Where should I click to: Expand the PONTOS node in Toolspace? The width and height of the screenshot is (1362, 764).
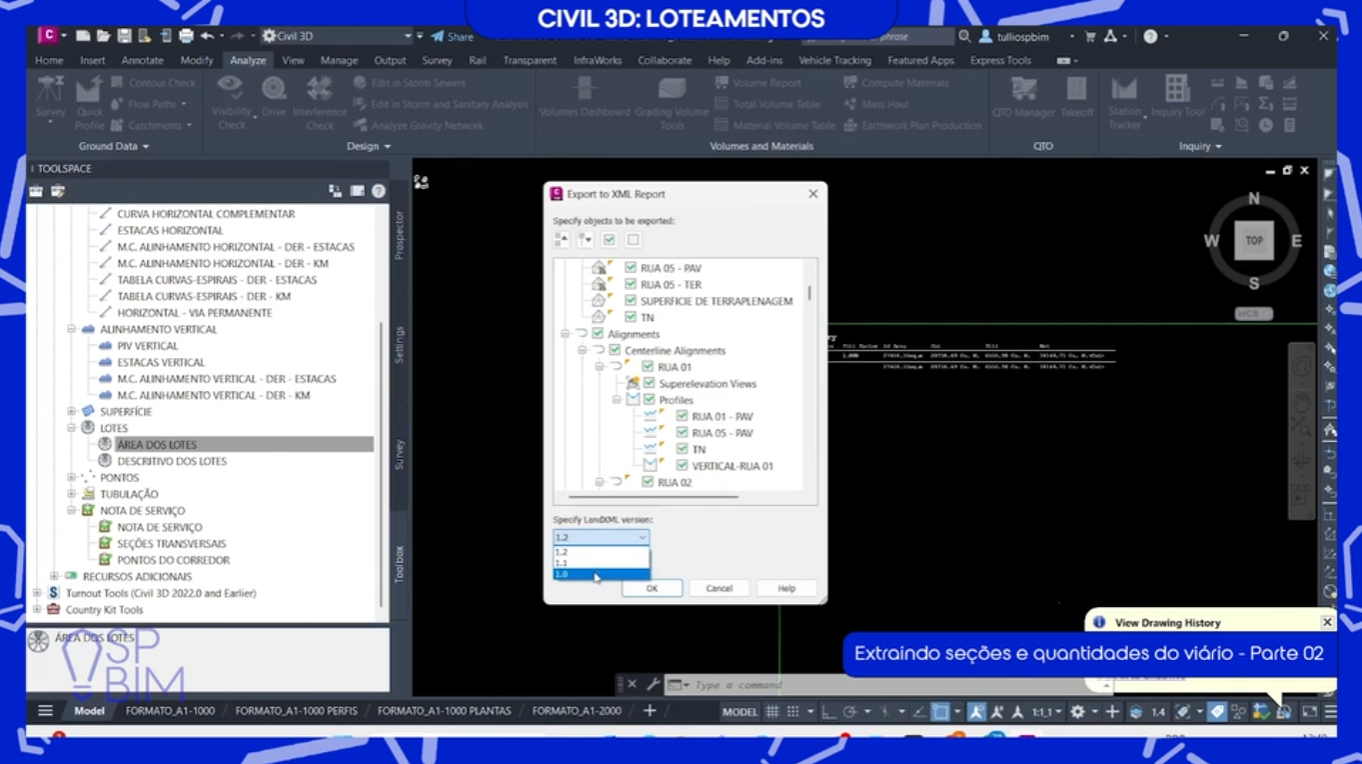point(72,478)
